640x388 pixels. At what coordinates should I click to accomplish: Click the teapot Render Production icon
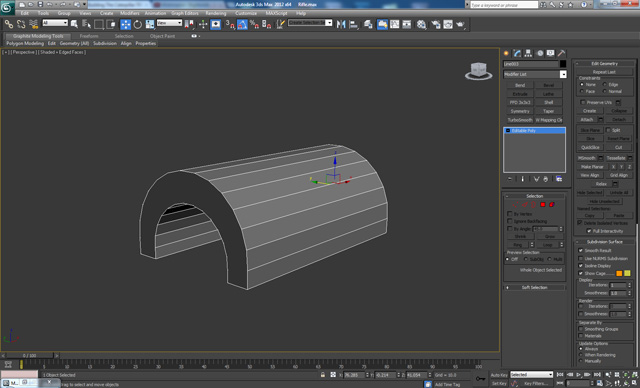pyautogui.click(x=460, y=24)
